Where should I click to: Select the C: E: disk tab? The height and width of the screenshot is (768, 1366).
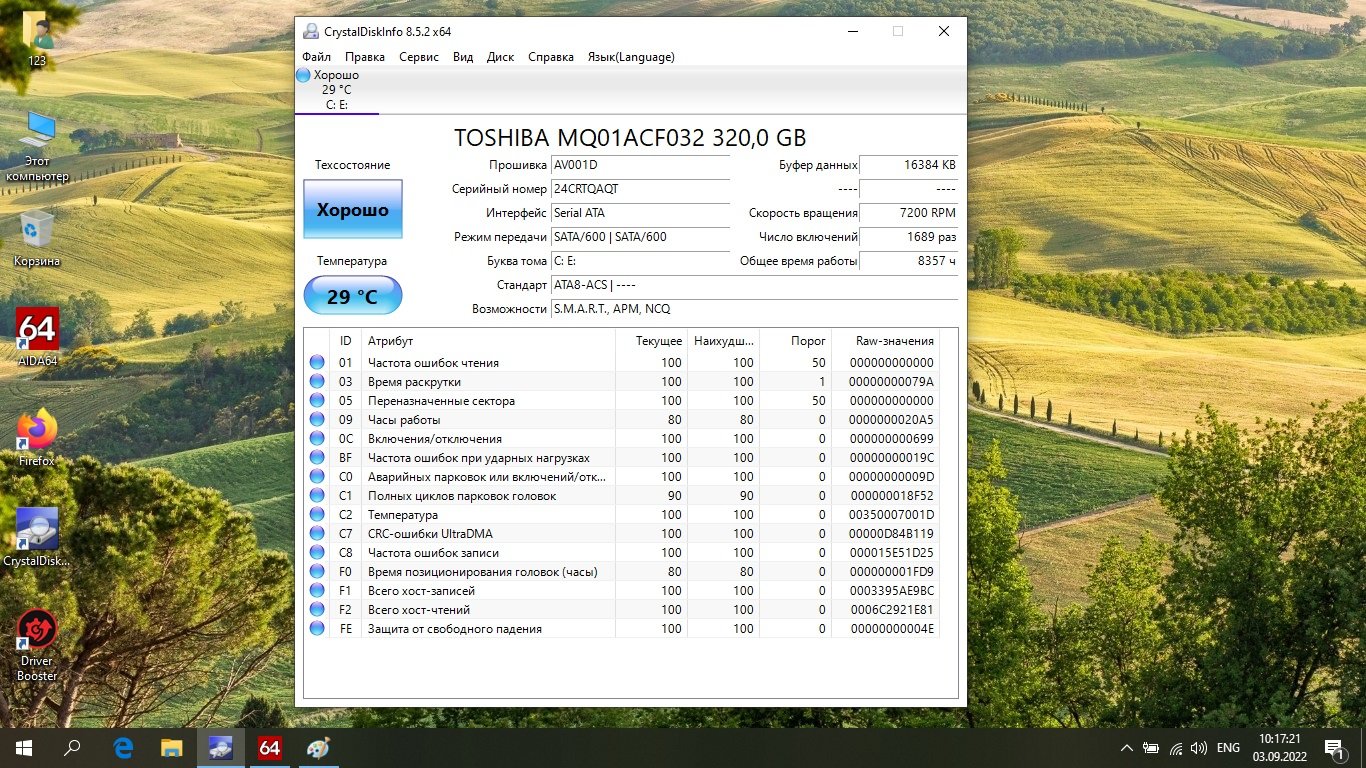(337, 90)
